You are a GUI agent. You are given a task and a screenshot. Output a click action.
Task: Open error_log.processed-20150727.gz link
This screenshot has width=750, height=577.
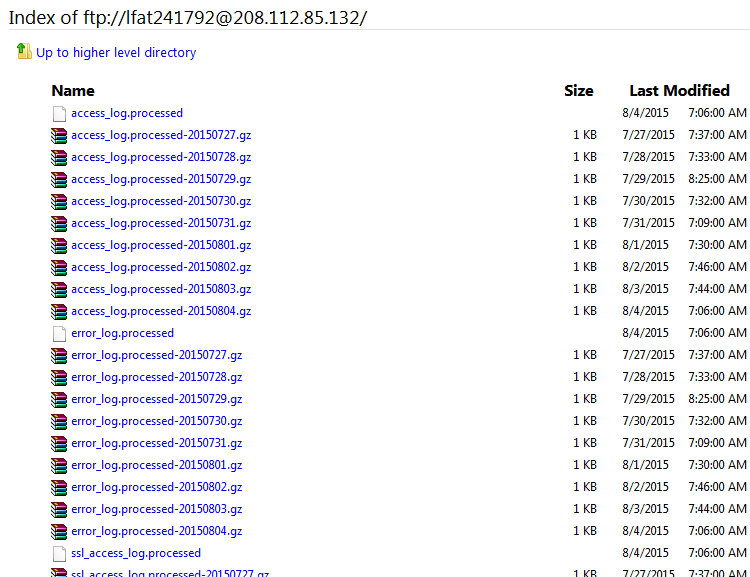(157, 355)
